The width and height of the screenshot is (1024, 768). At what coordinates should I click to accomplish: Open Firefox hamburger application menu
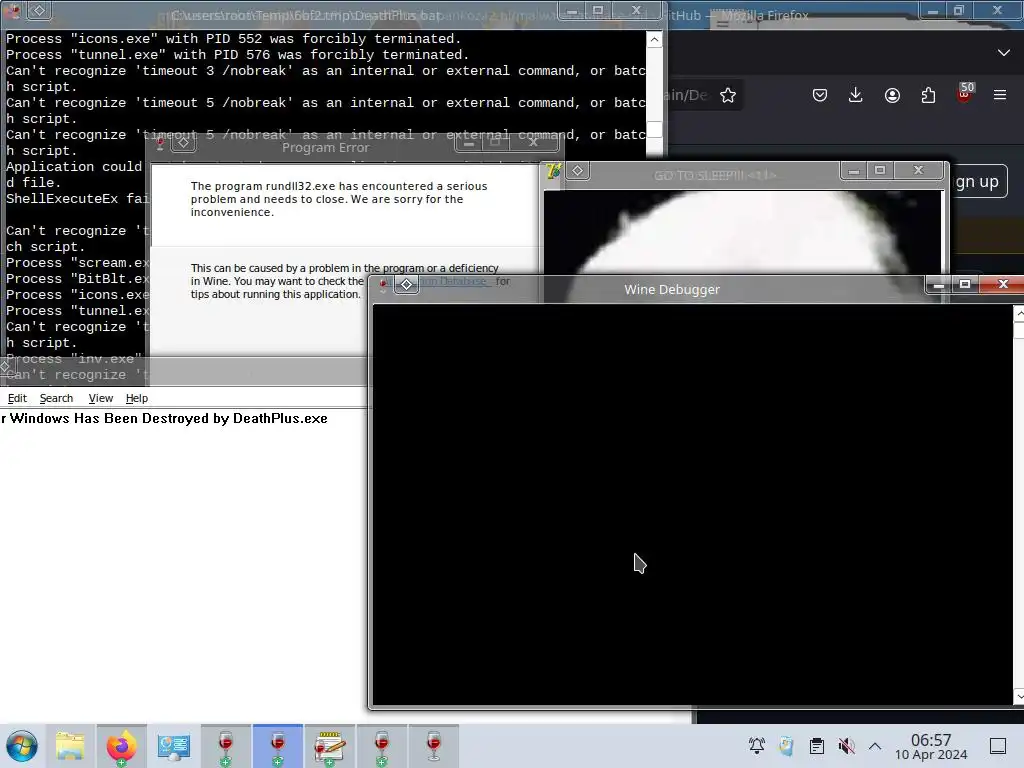tap(1000, 95)
